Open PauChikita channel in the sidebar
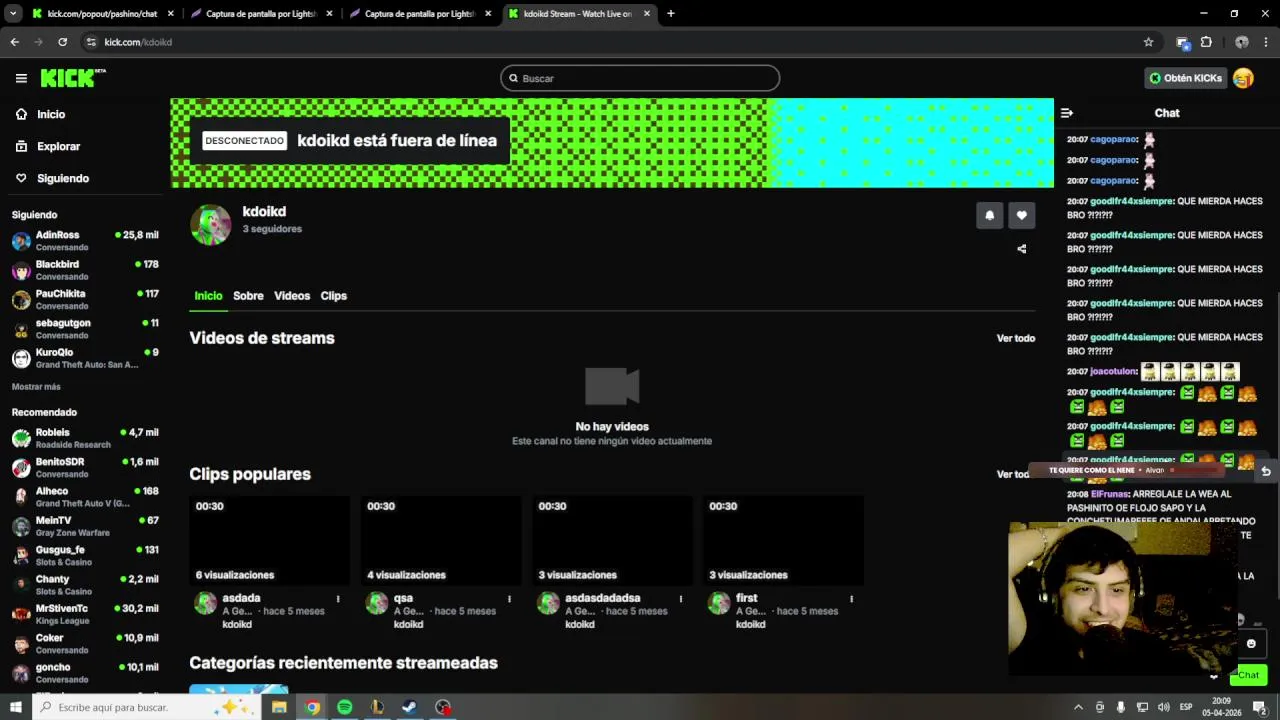Viewport: 1280px width, 720px height. (84, 300)
